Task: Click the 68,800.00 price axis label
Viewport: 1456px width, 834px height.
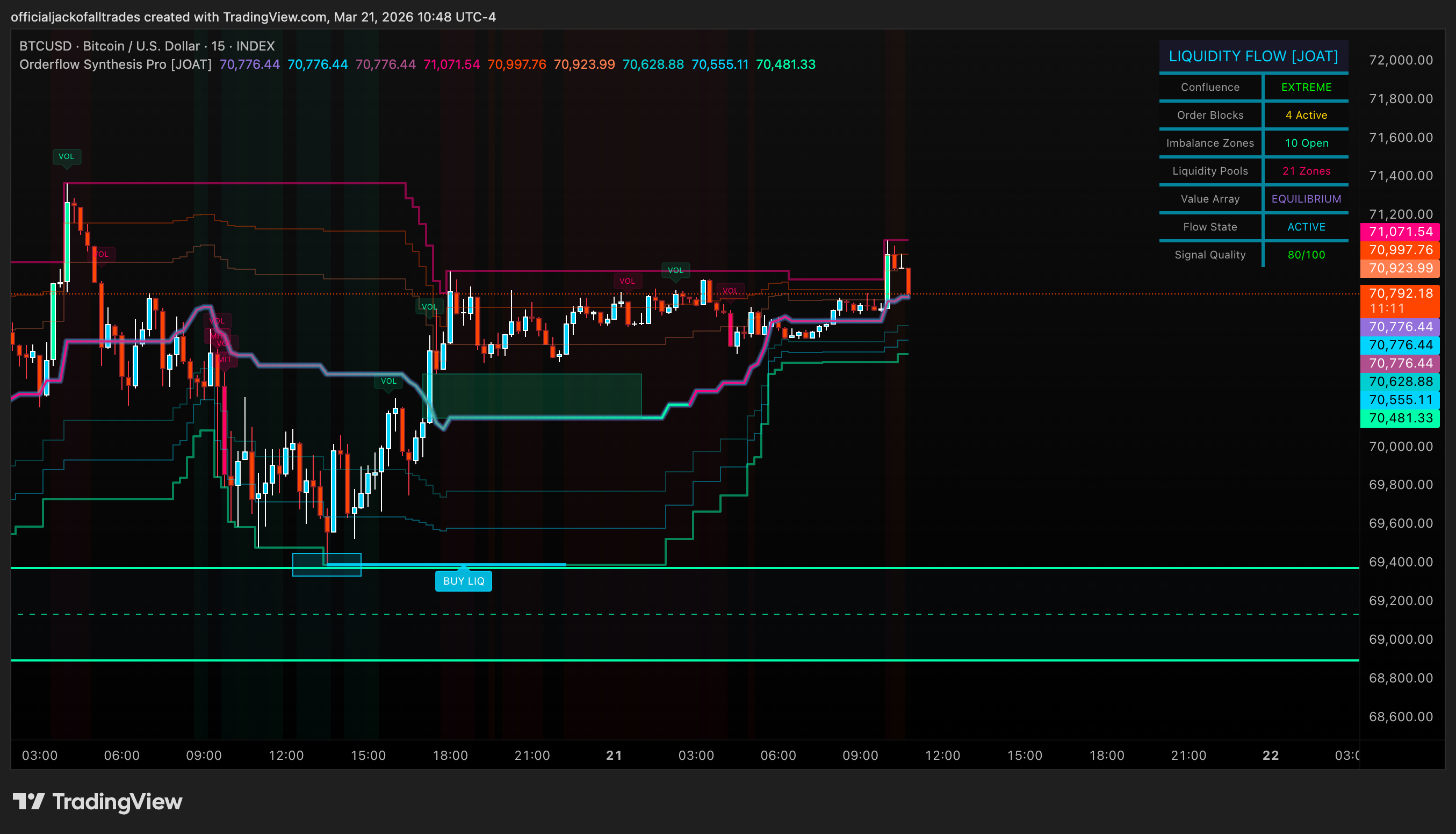Action: [x=1401, y=678]
